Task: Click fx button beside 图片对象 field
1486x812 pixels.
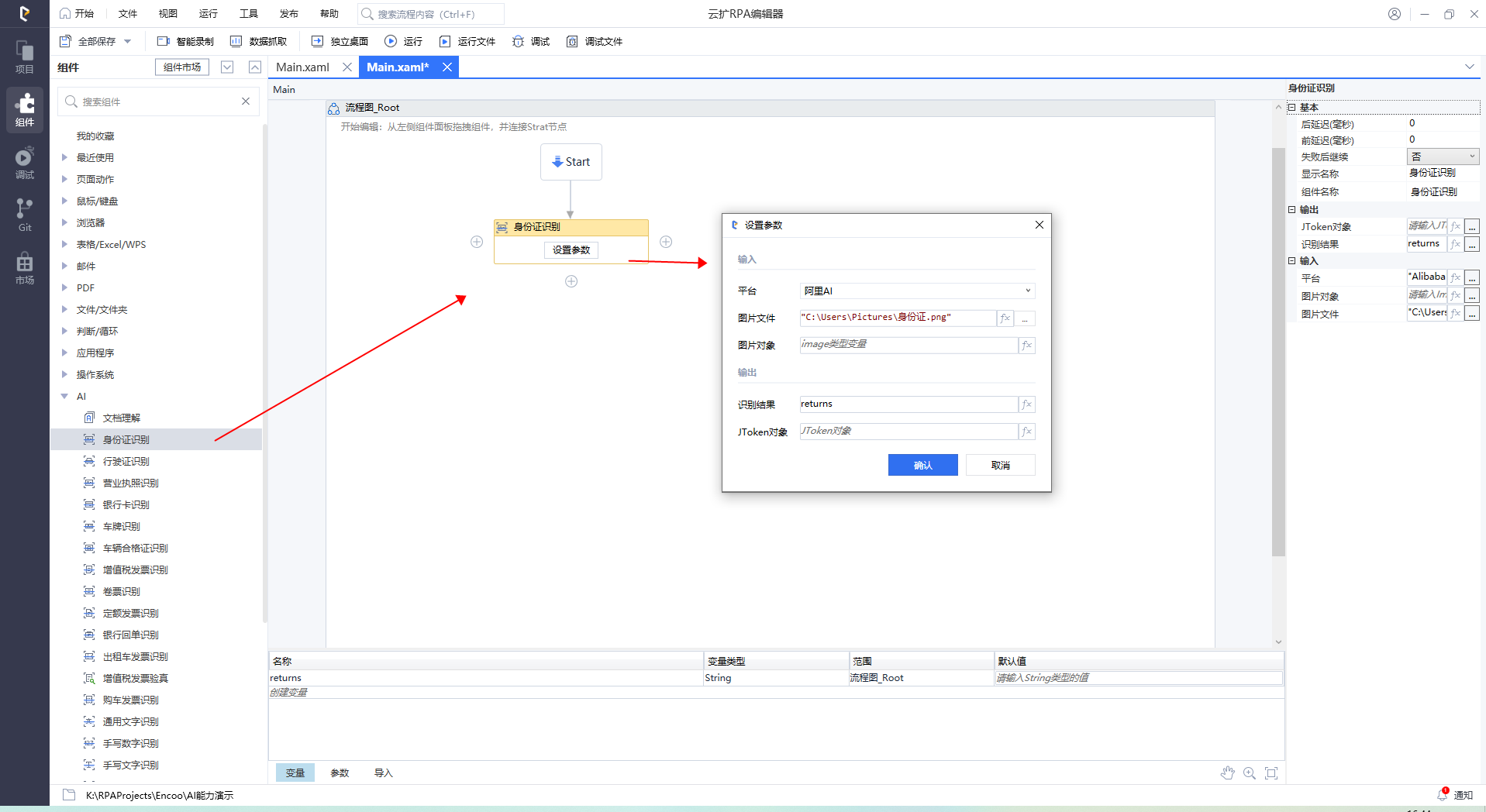Action: tap(1026, 345)
